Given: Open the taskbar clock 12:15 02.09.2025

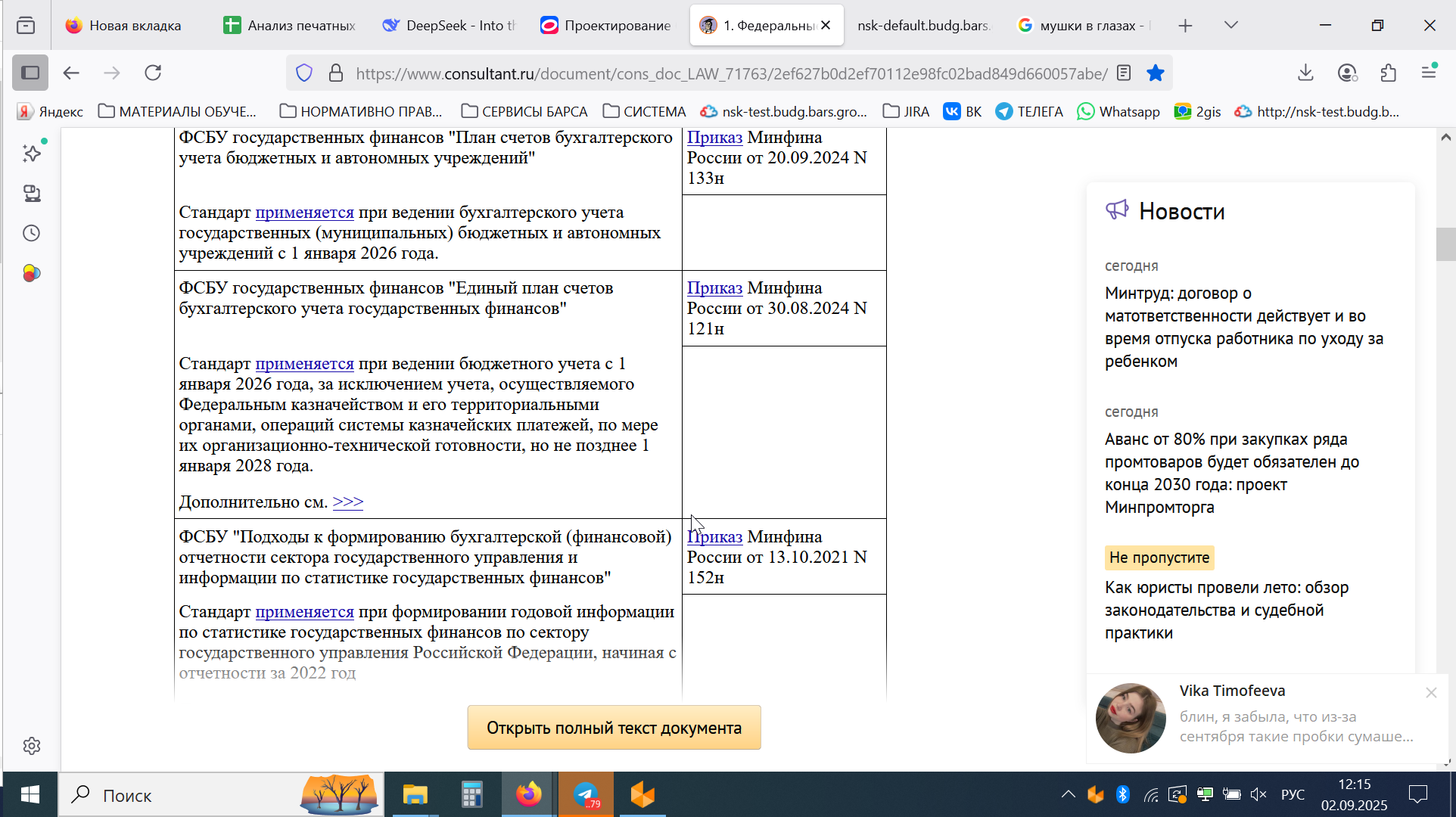Looking at the screenshot, I should point(1355,794).
